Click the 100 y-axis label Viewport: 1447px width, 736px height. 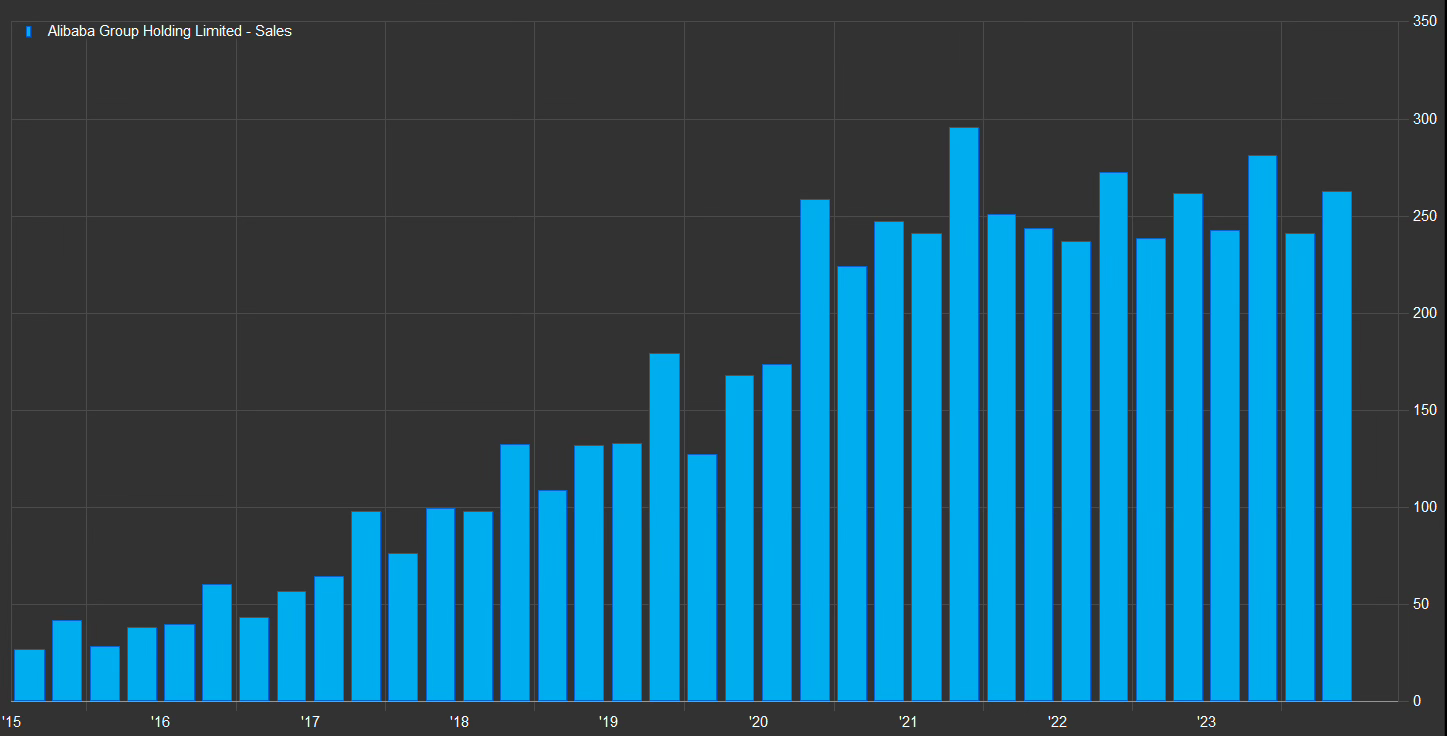[x=1425, y=507]
